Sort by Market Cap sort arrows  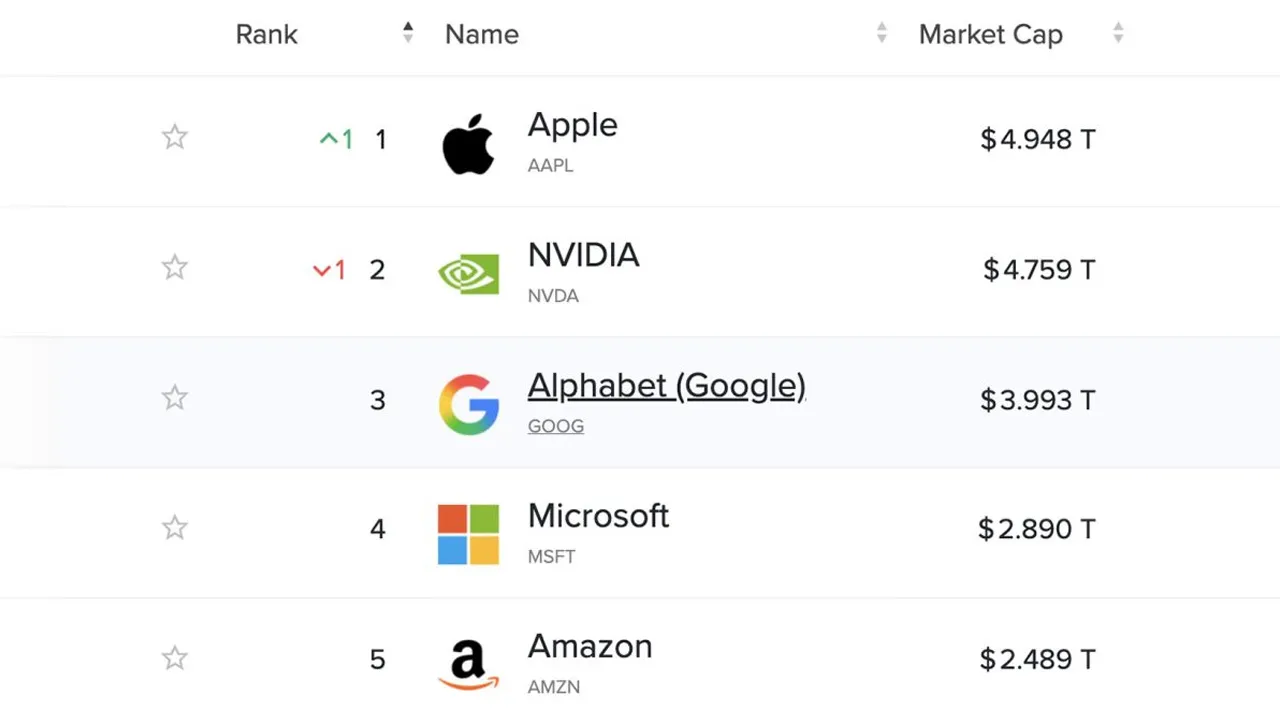pos(1118,33)
